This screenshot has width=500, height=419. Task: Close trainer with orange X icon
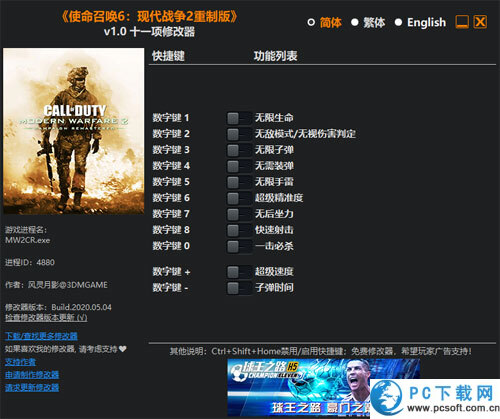tap(480, 22)
